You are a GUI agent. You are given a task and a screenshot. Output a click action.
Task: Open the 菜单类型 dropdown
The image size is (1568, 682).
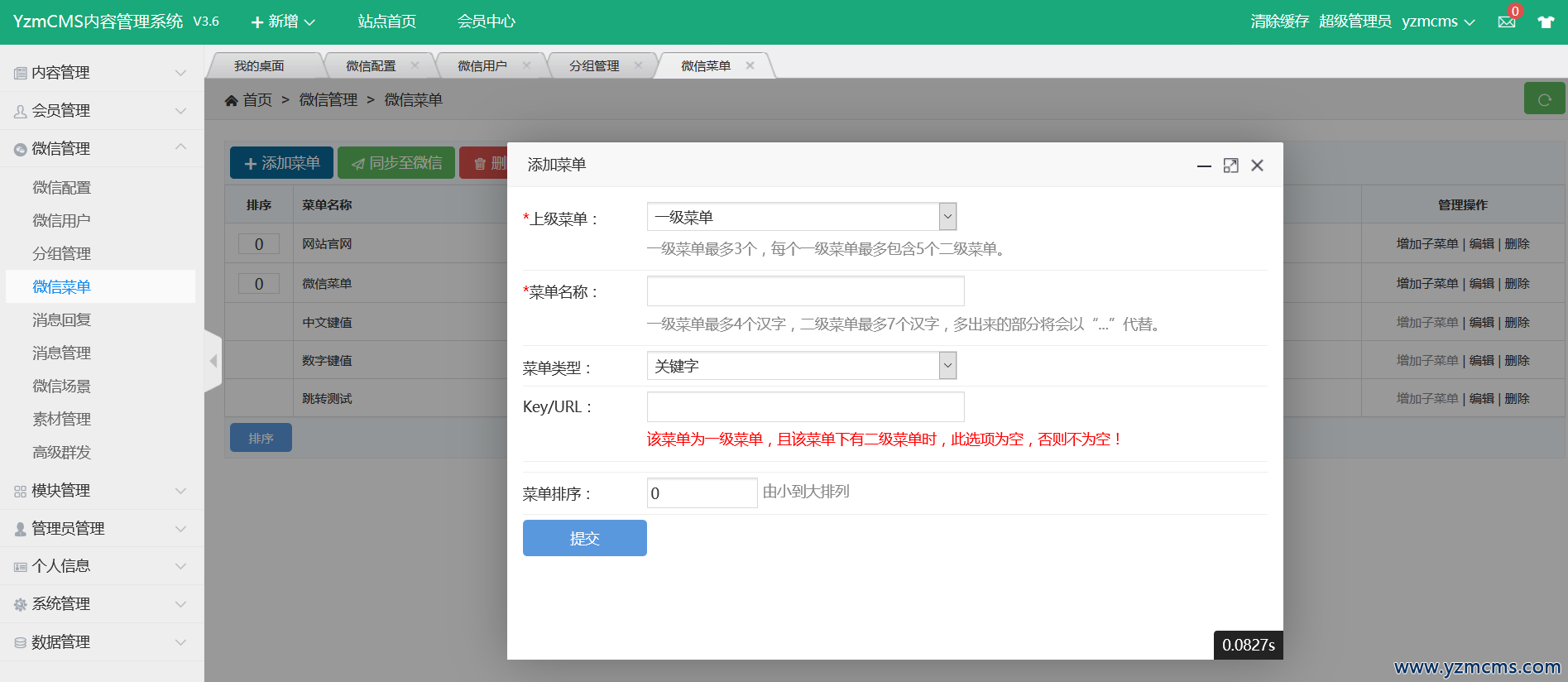[x=801, y=366]
